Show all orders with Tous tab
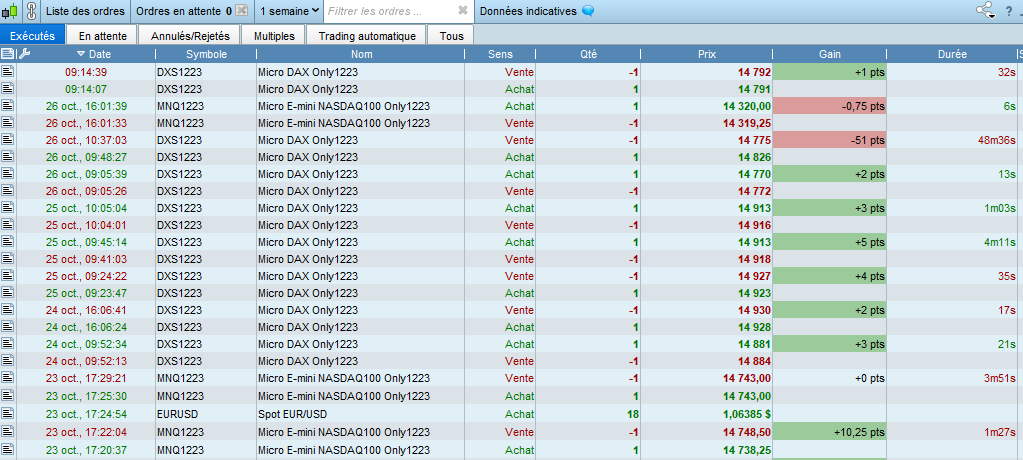1023x460 pixels. [x=451, y=36]
